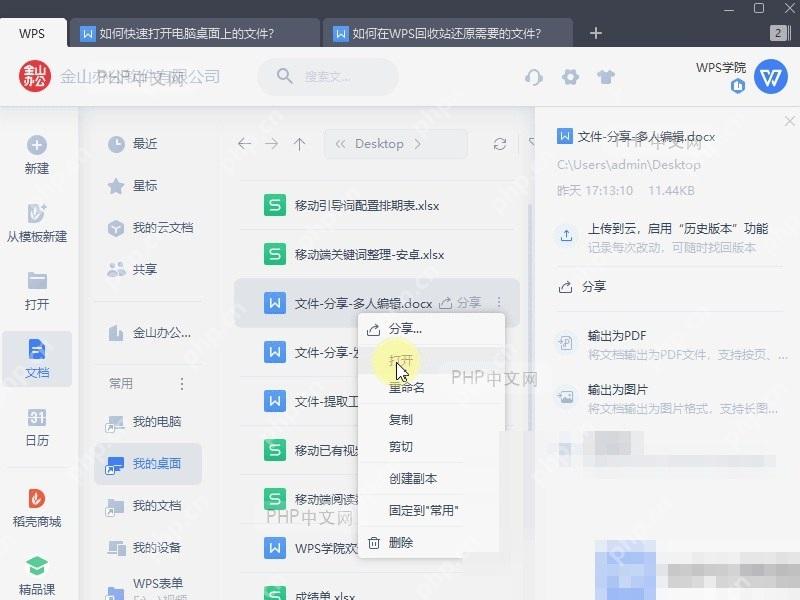The image size is (800, 600).
Task: Choose 打开 in the context menu
Action: 431,360
